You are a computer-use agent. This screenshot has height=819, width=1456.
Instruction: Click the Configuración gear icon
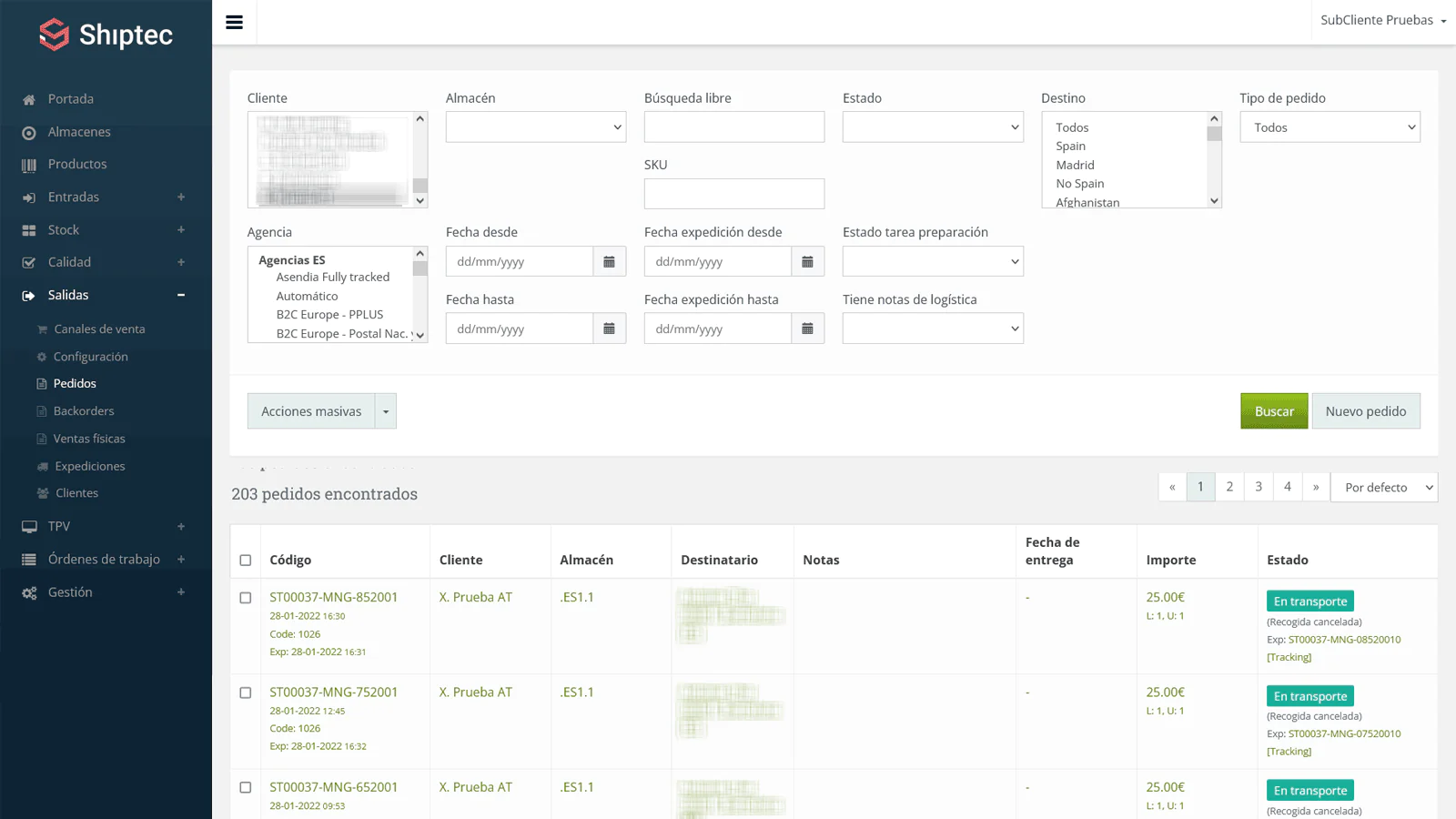42,357
